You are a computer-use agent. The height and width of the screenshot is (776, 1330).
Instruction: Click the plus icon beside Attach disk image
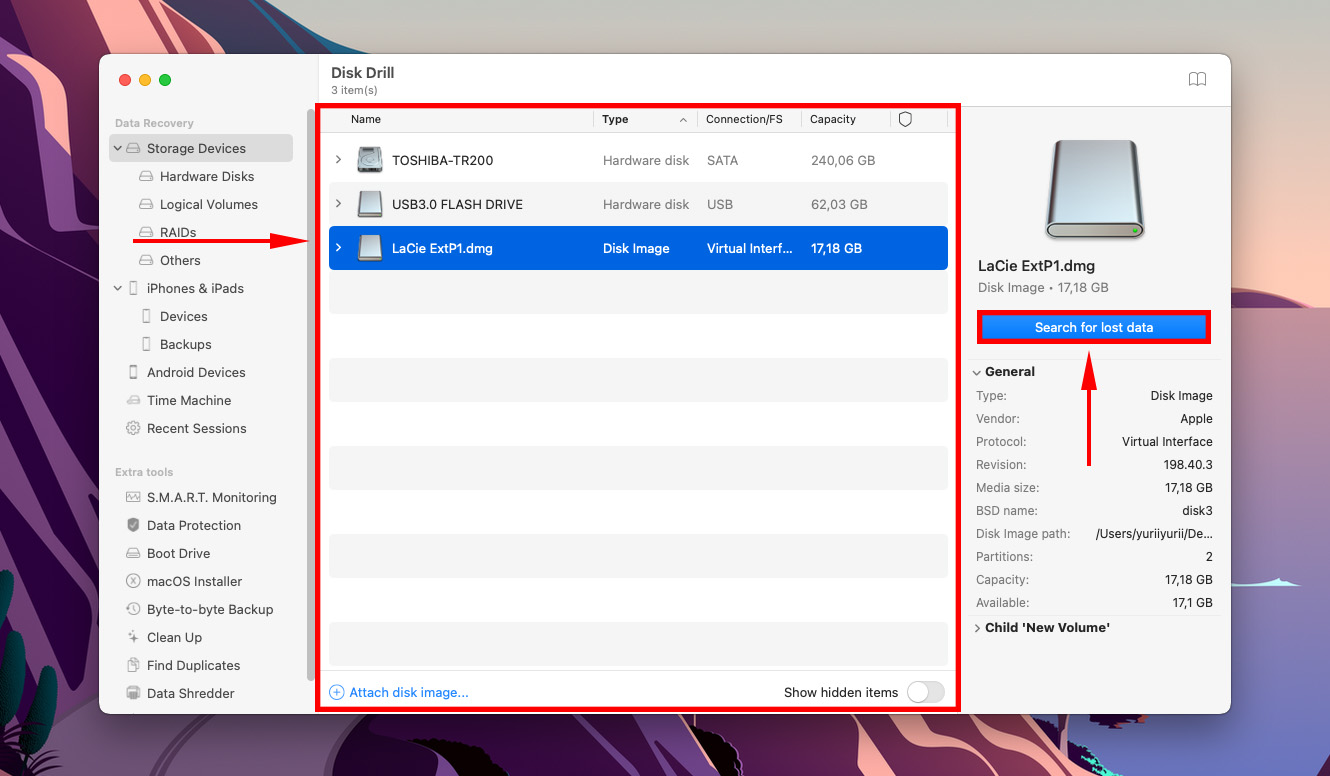coord(337,692)
